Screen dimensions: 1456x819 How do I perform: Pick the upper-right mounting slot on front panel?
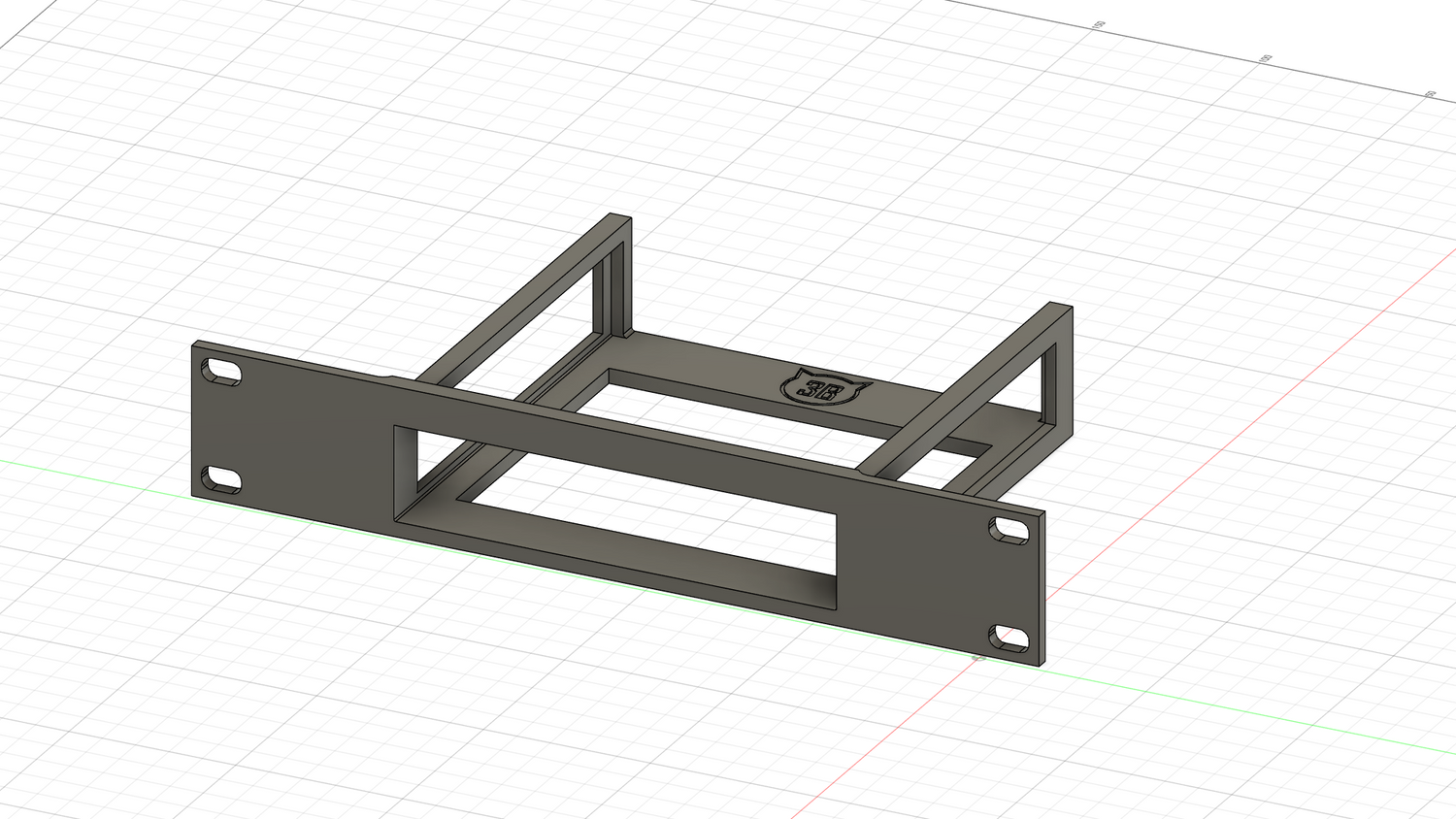tap(1009, 529)
